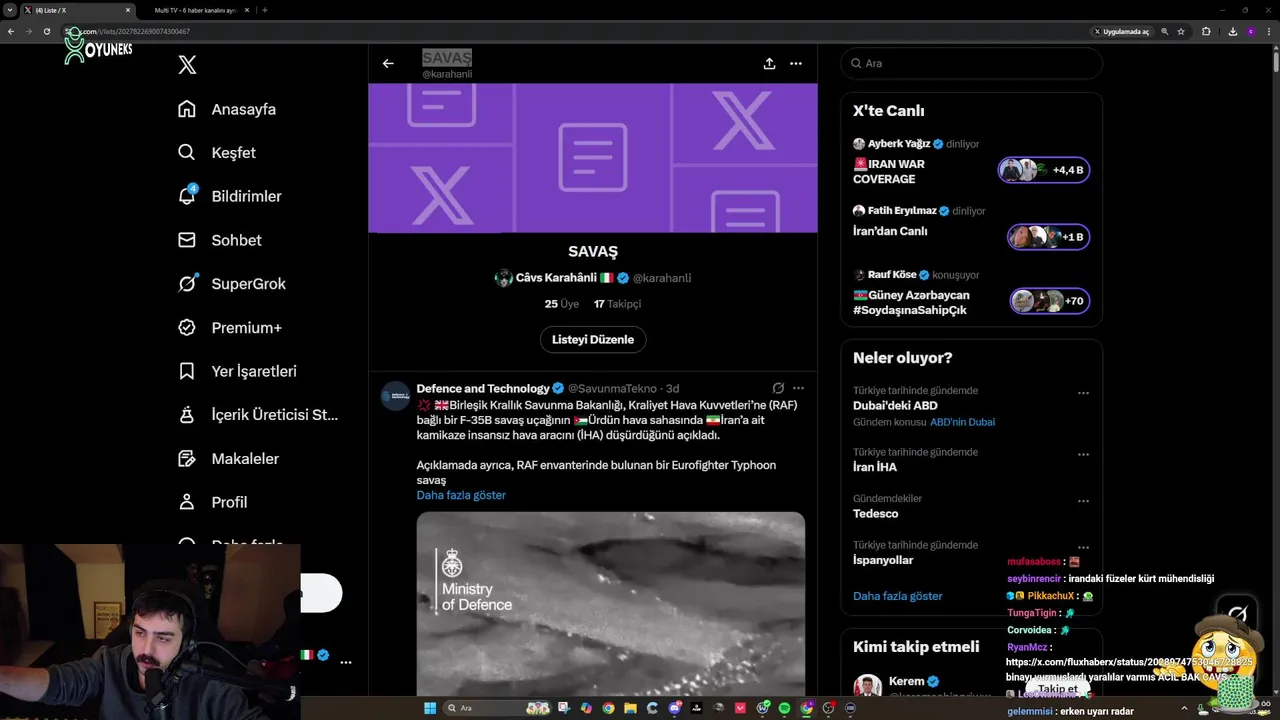Close the Liste / X tab
This screenshot has height=720, width=1280.
tap(128, 10)
